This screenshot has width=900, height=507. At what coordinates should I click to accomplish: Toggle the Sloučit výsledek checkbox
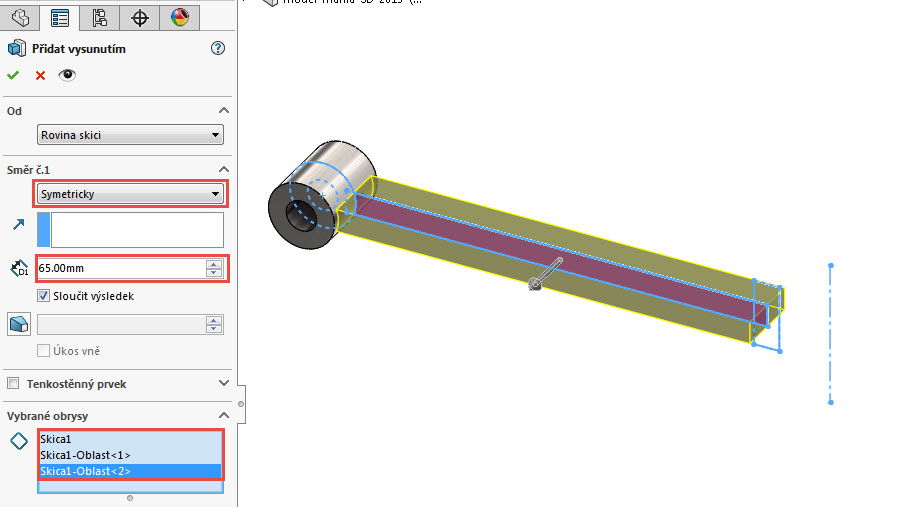point(43,296)
